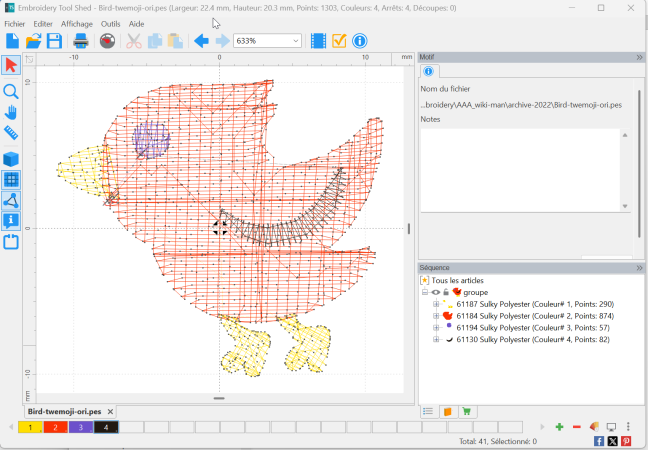Collapse the groupe tree node

tap(424, 292)
